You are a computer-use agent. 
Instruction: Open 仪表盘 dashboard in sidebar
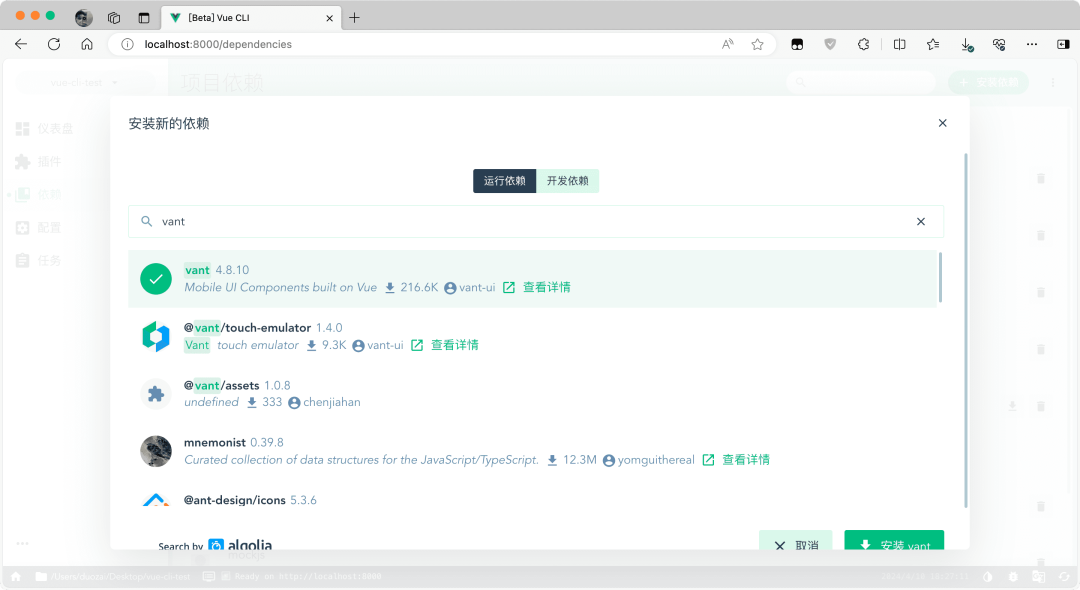coord(45,129)
